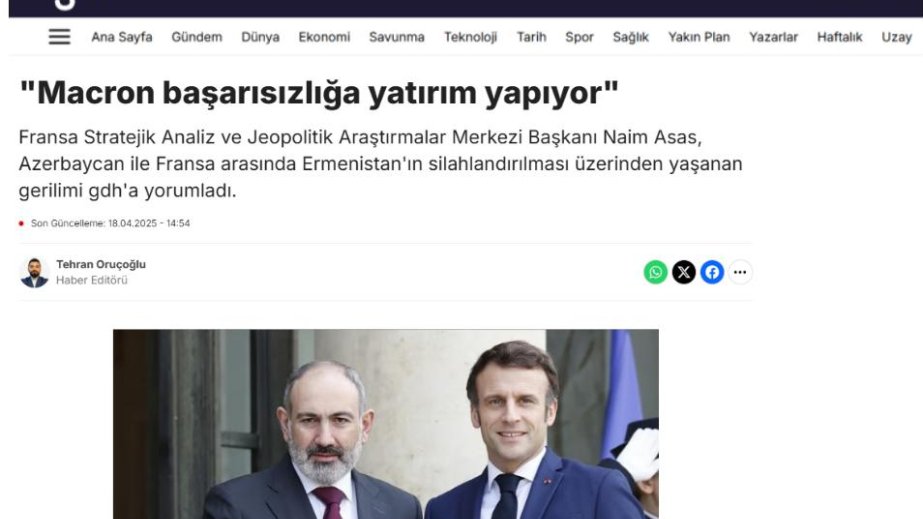View Yazarlar page

click(773, 37)
